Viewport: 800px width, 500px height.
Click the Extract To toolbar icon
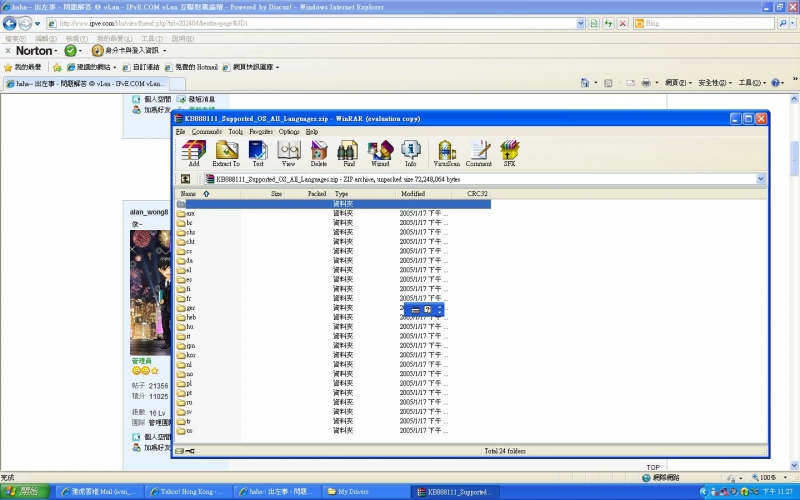pyautogui.click(x=226, y=152)
